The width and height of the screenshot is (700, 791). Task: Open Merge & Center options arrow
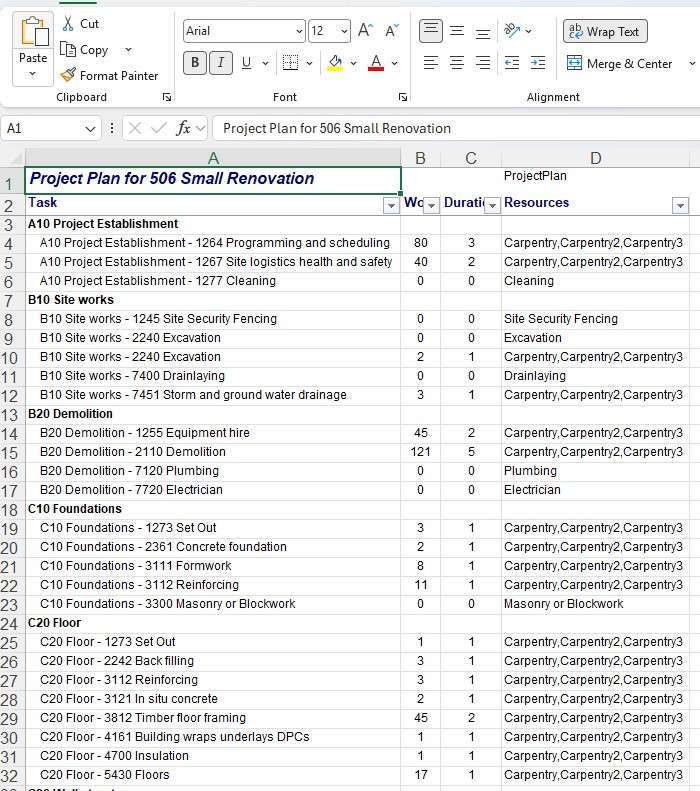[692, 64]
